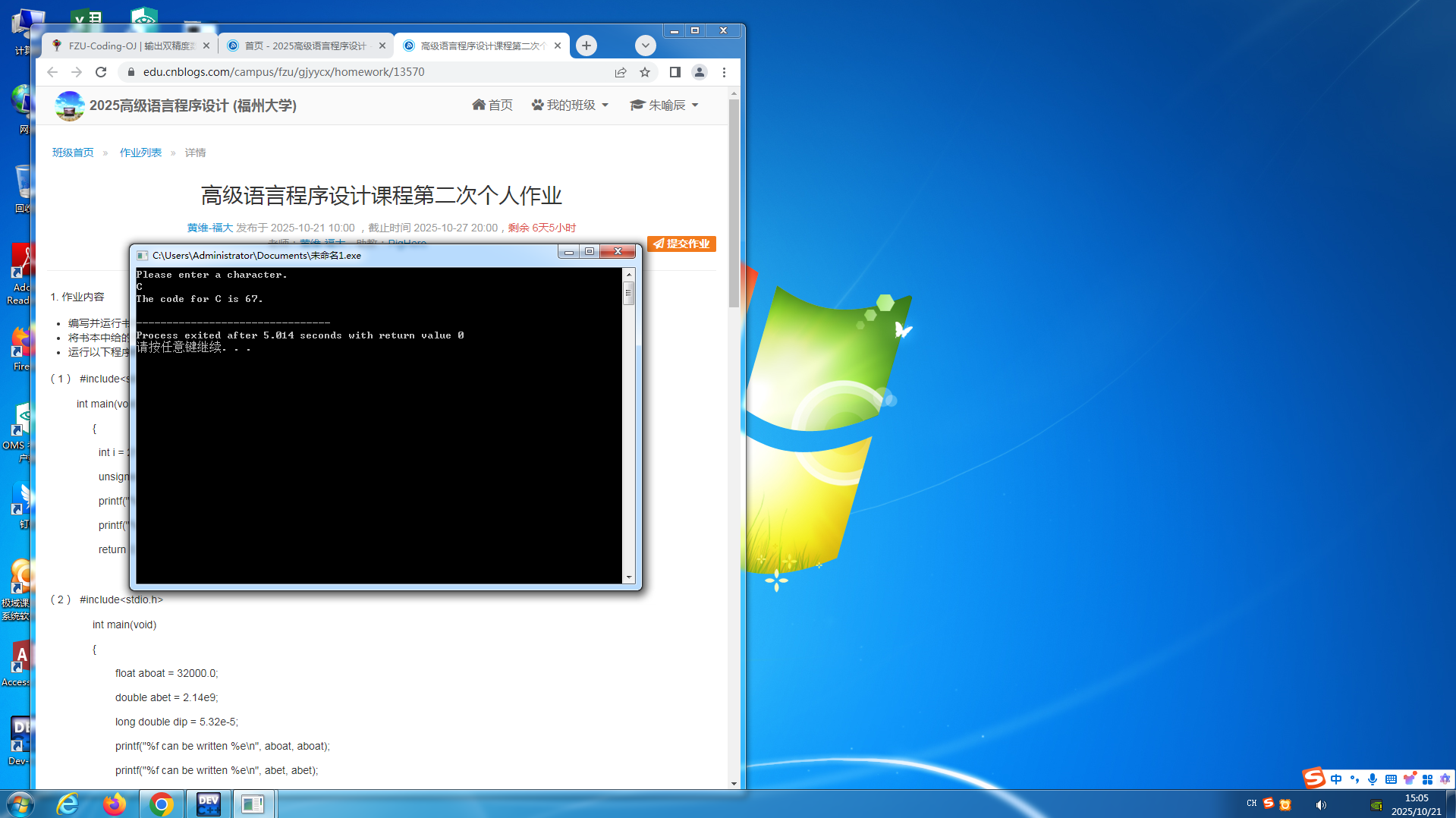Screen dimensions: 1456x818
Task: Start voice input with the microphone icon
Action: [x=1373, y=779]
